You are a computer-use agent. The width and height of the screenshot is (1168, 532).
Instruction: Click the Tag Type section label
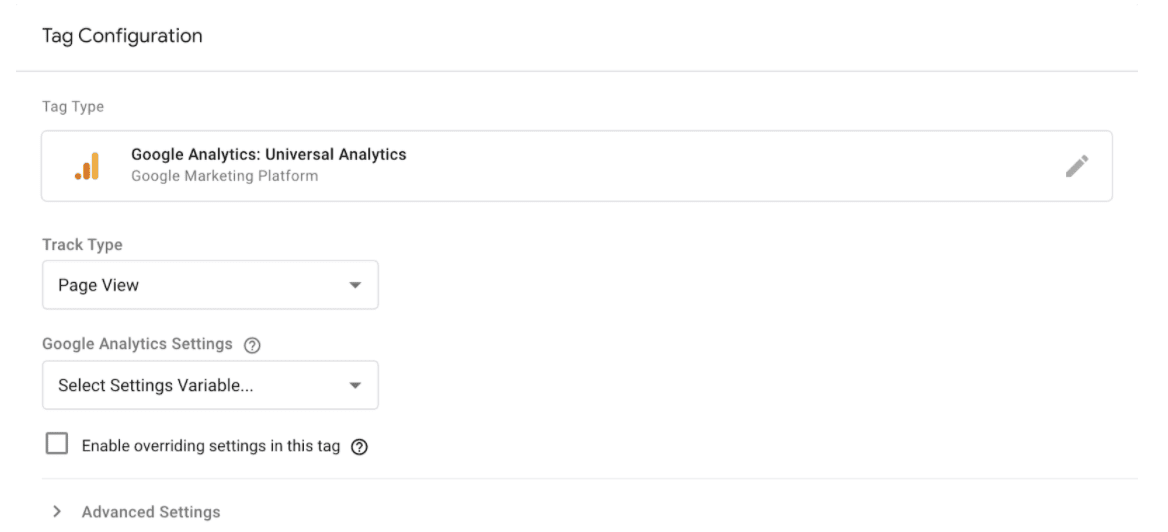[x=73, y=107]
